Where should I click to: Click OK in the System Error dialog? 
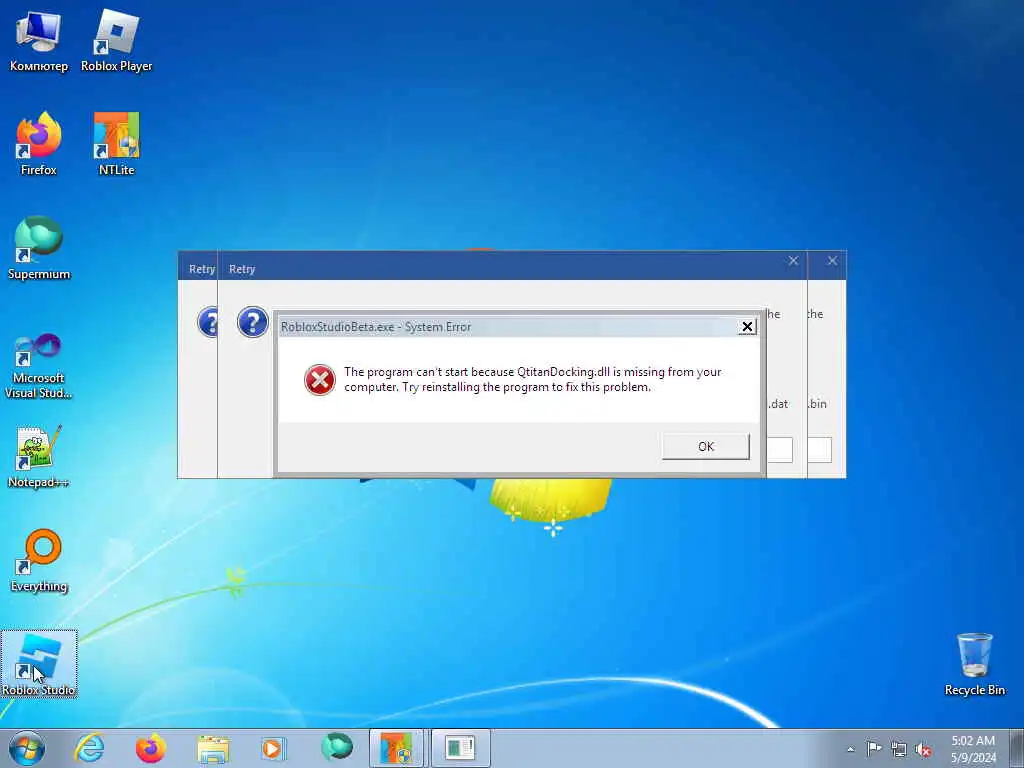tap(705, 447)
